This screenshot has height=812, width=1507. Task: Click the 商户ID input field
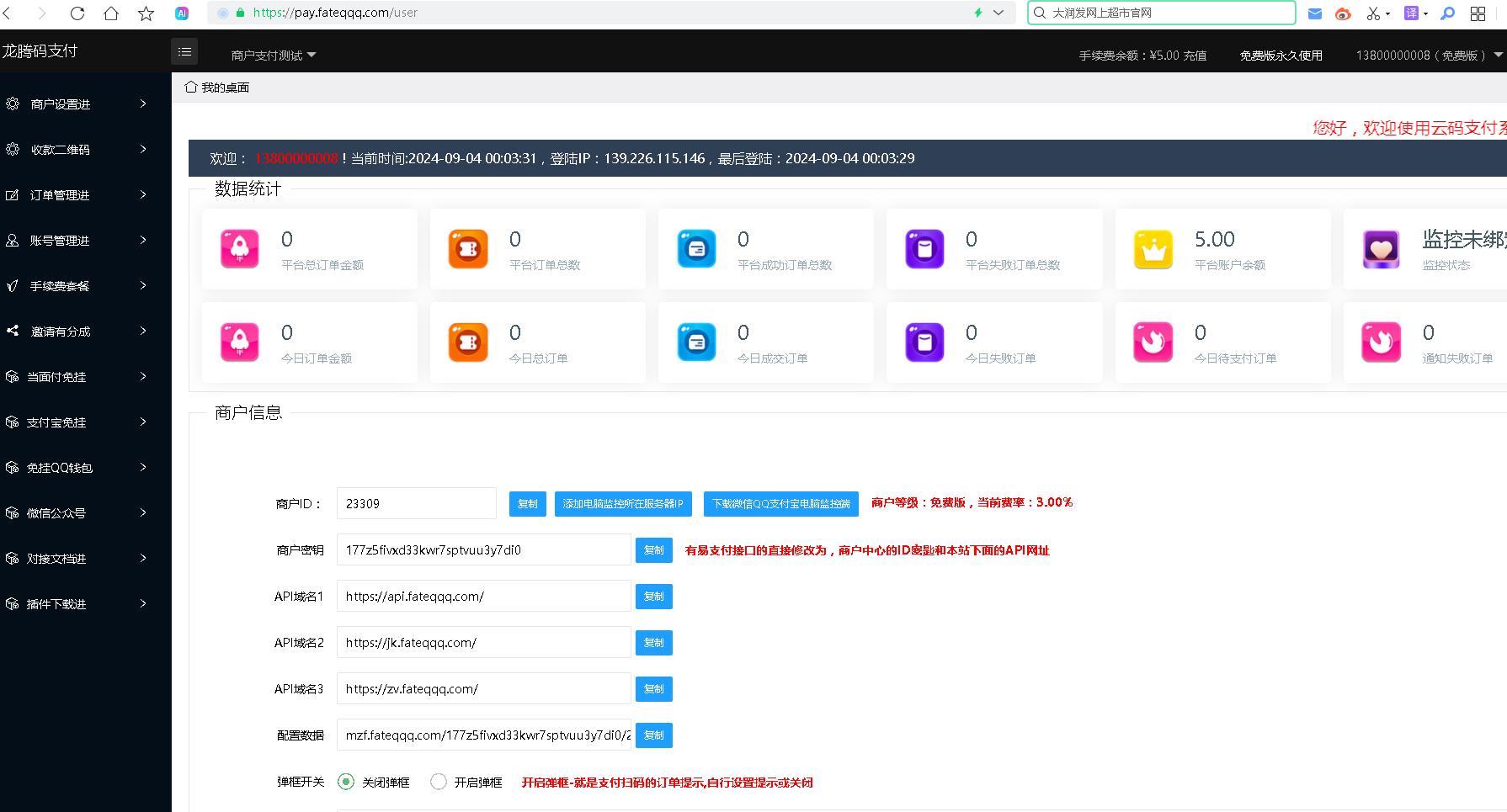click(x=417, y=503)
